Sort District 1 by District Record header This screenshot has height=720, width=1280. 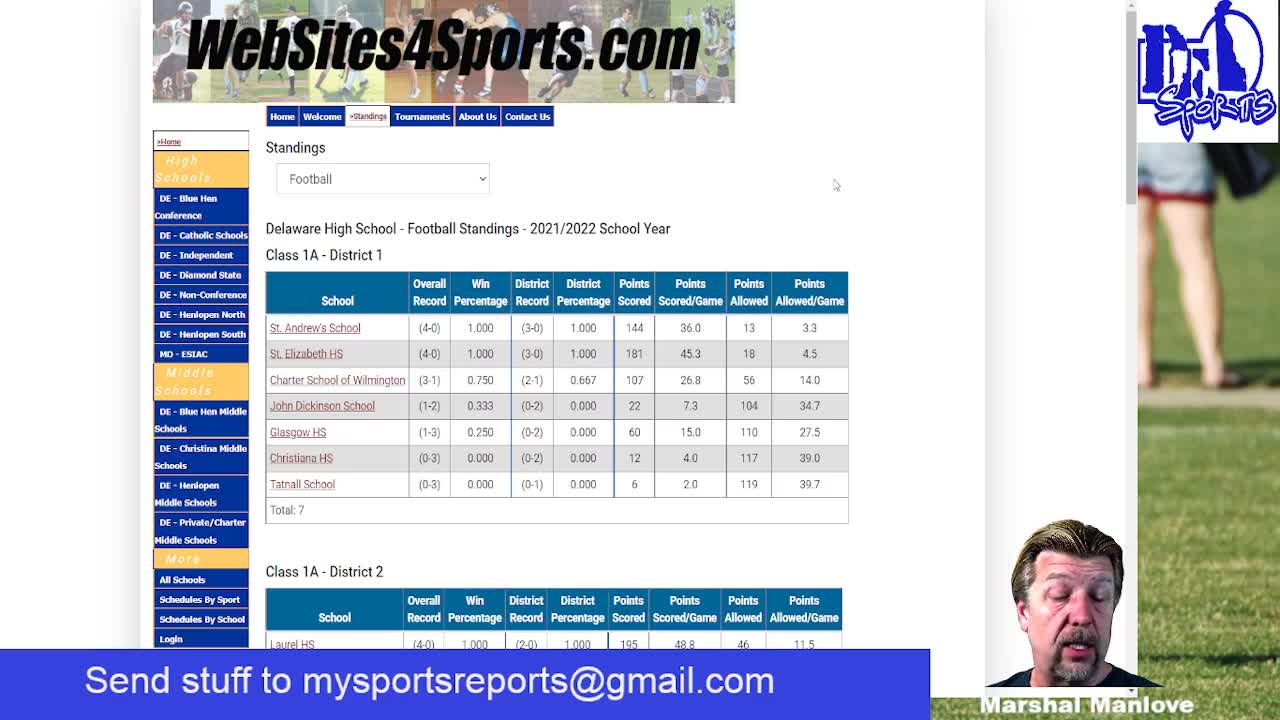tap(532, 293)
